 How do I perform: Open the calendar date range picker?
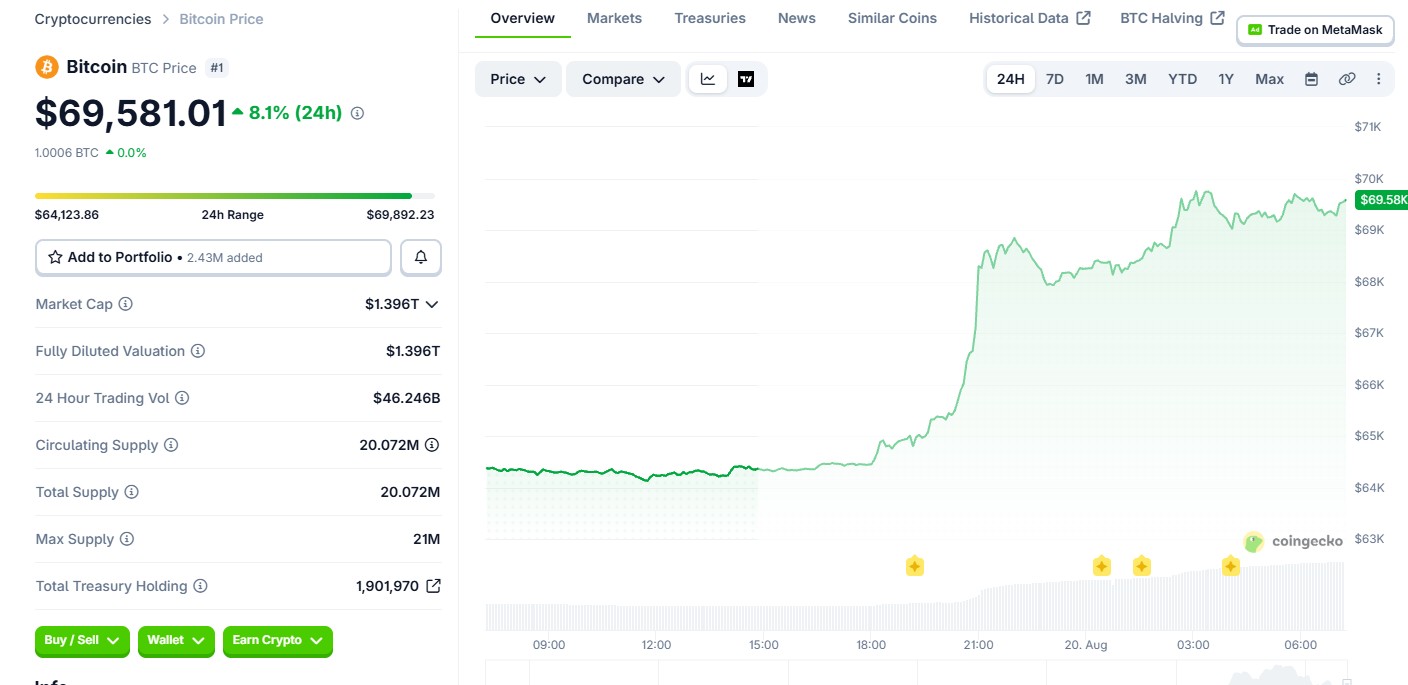coord(1311,79)
